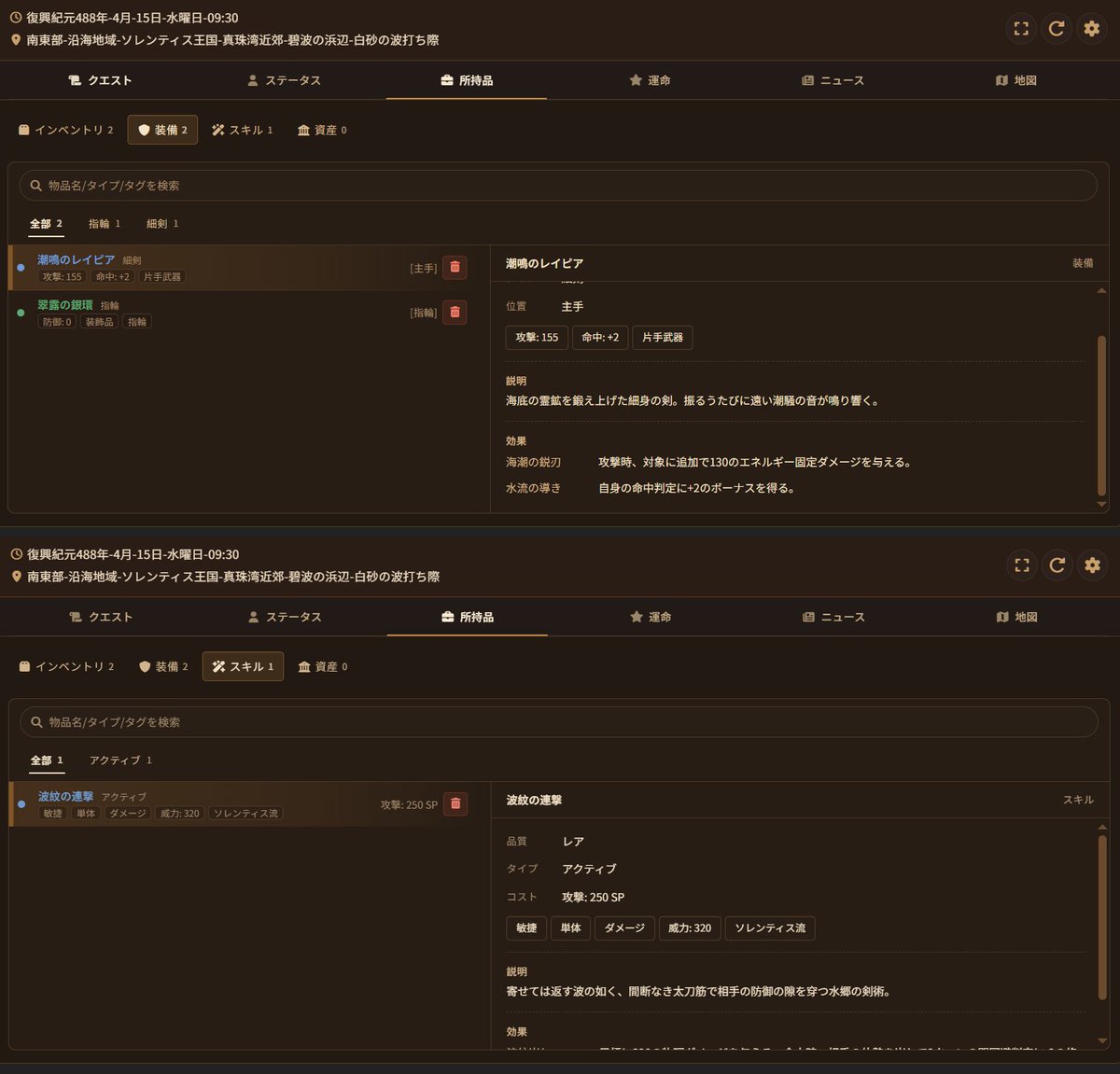Click search magnifier icon in the skill view
The width and height of the screenshot is (1120, 1074).
[x=37, y=722]
